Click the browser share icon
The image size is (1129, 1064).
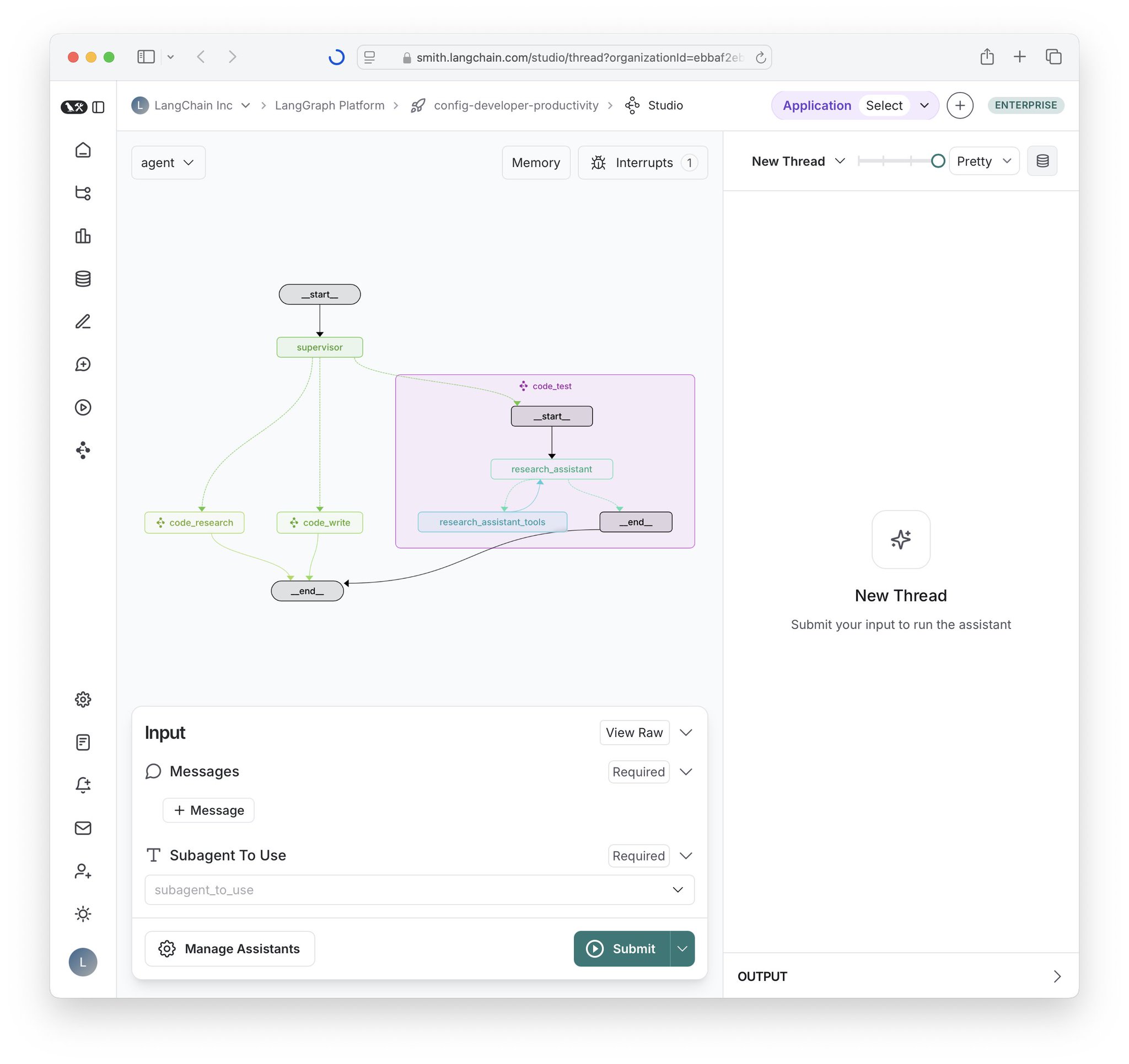point(987,57)
